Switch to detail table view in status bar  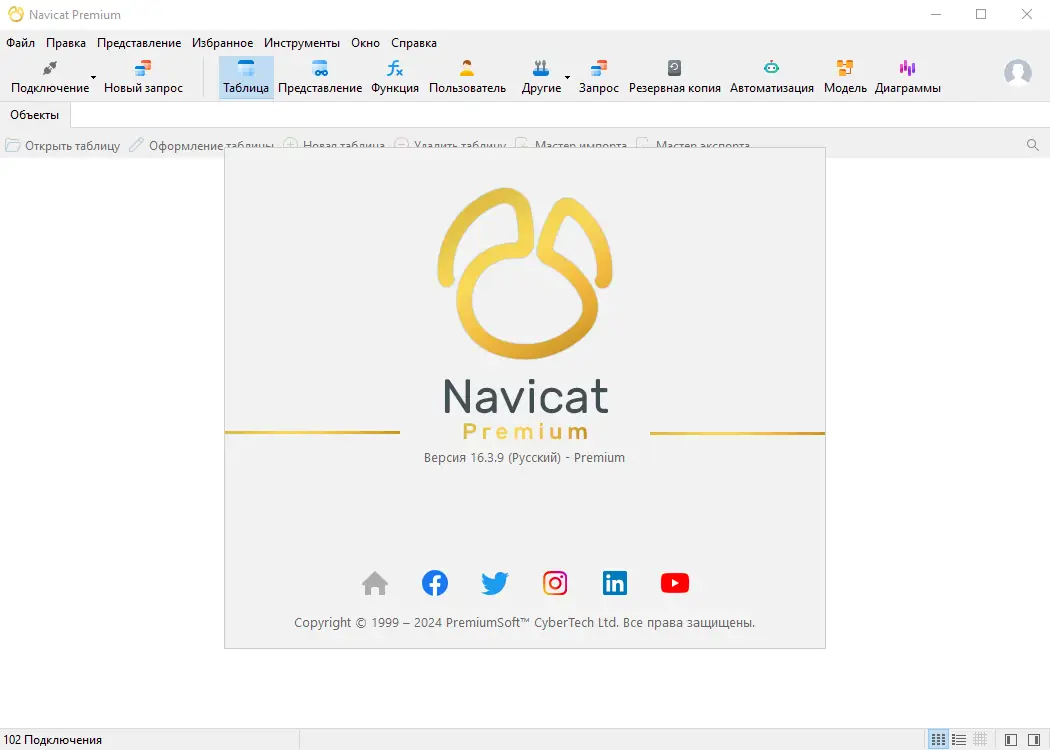(x=980, y=740)
